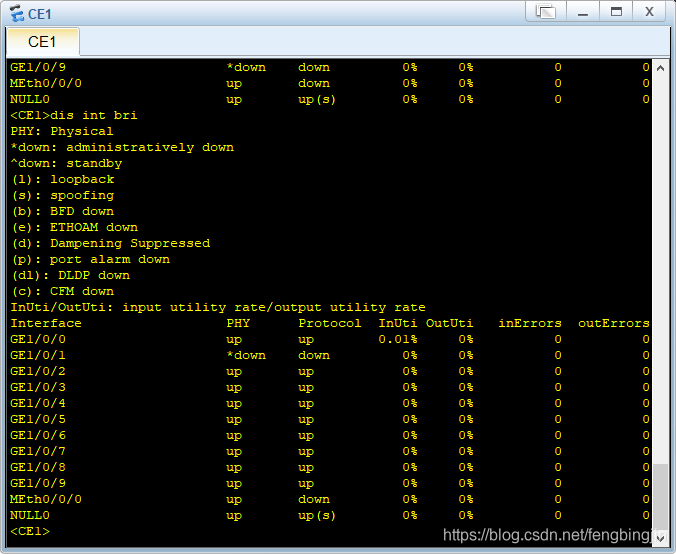
Task: Click scrollbar down arrow
Action: (x=660, y=537)
